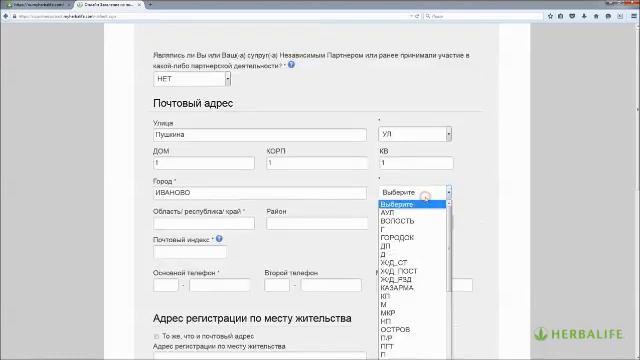Screen dimensions: 640x360
Task: Go to the home page icon
Action: point(596,16)
